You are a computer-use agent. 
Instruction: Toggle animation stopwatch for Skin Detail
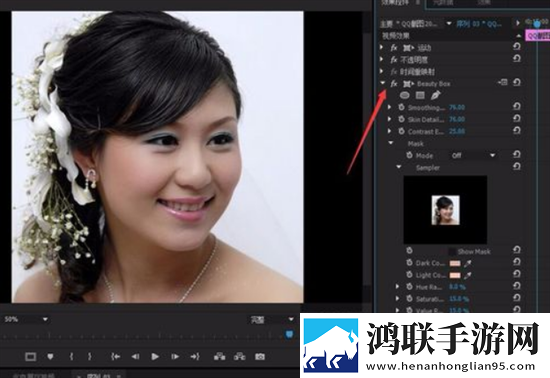(402, 119)
